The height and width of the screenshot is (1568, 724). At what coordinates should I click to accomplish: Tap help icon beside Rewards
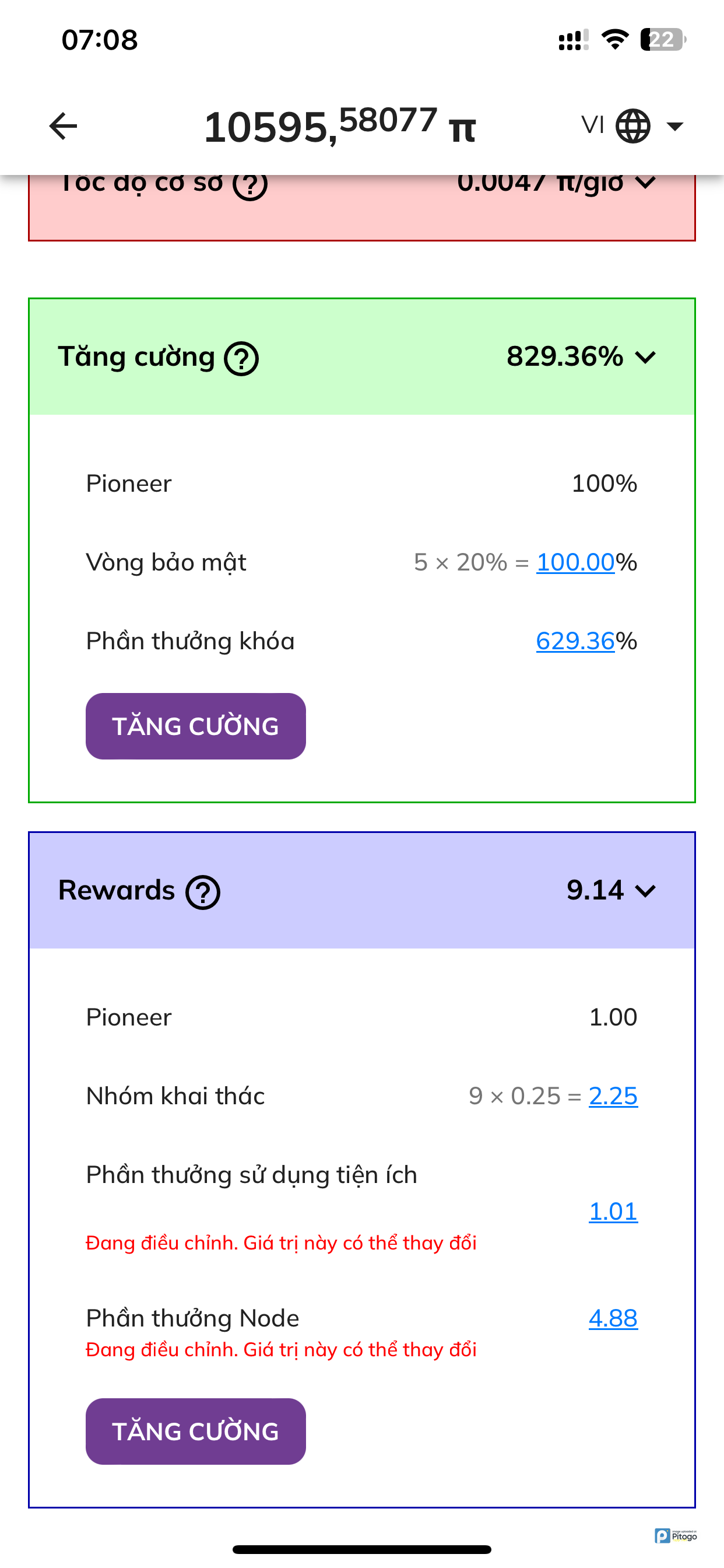(203, 892)
